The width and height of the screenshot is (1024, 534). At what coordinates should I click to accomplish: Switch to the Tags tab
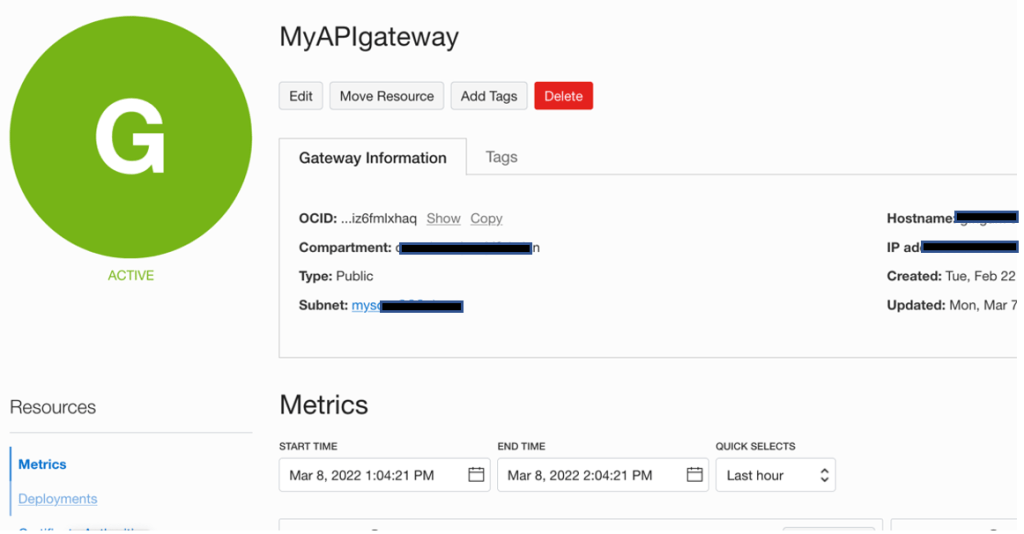[501, 157]
